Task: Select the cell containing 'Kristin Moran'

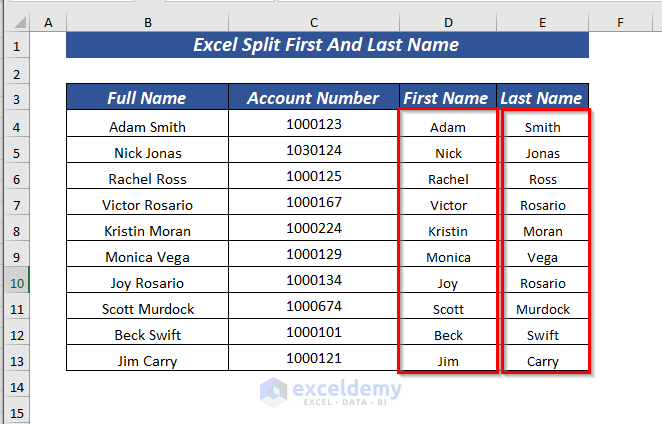Action: coord(147,231)
